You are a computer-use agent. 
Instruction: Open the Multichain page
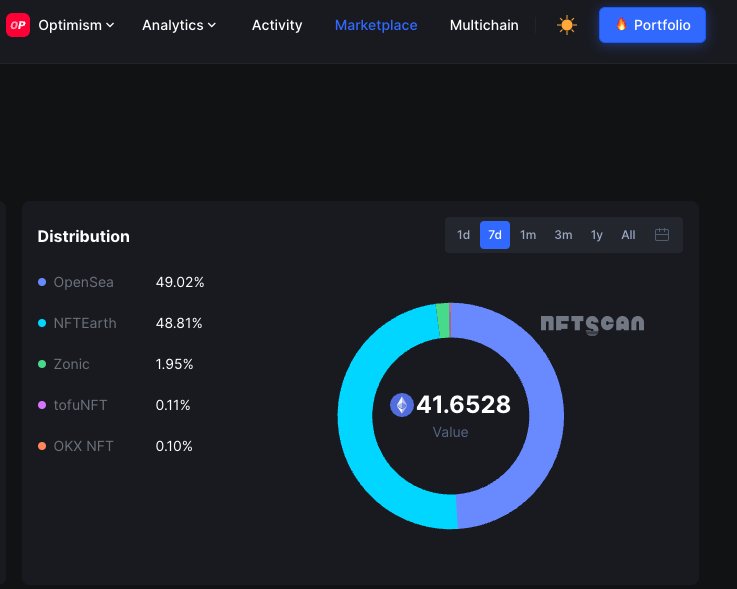(484, 25)
